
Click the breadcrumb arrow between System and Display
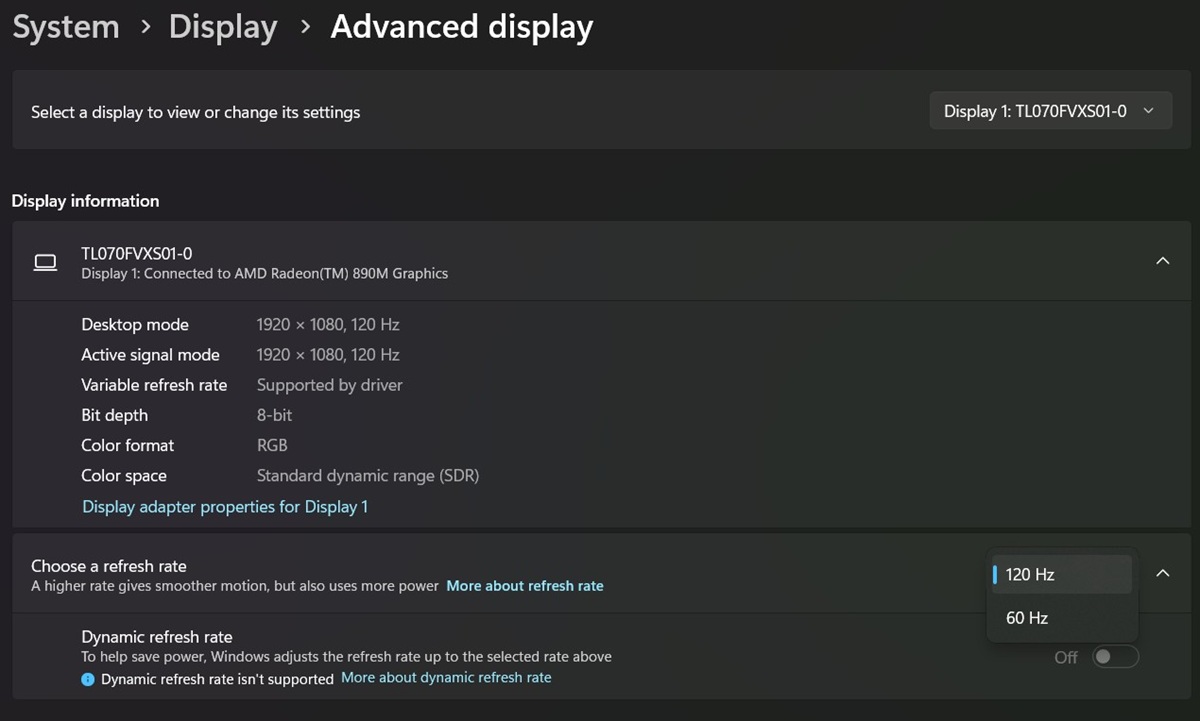pos(146,28)
